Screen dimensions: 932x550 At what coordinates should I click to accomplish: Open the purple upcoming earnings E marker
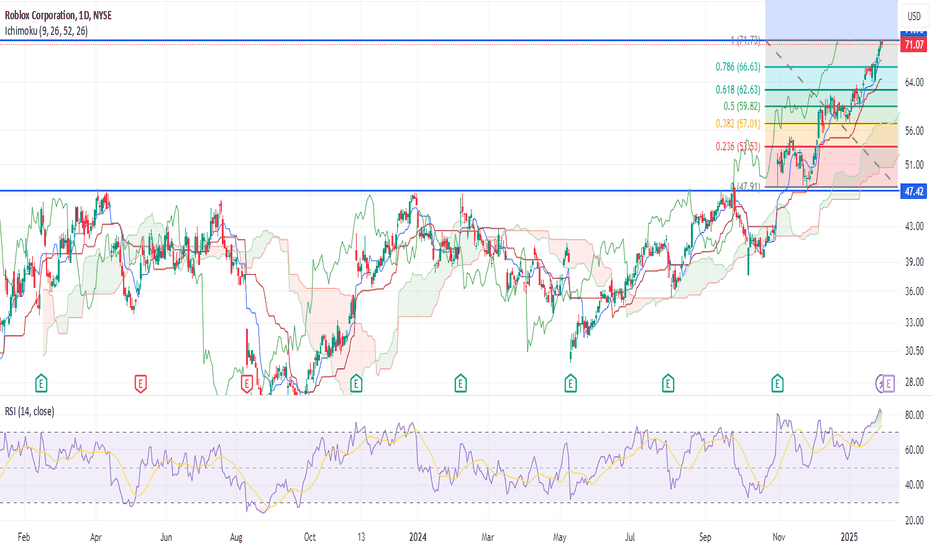point(889,384)
